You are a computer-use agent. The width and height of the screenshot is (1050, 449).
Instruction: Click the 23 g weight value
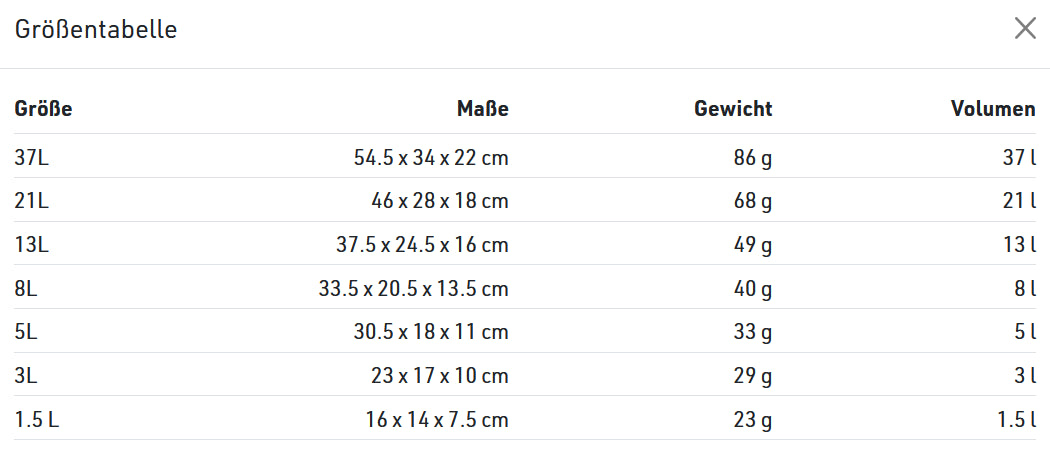752,420
